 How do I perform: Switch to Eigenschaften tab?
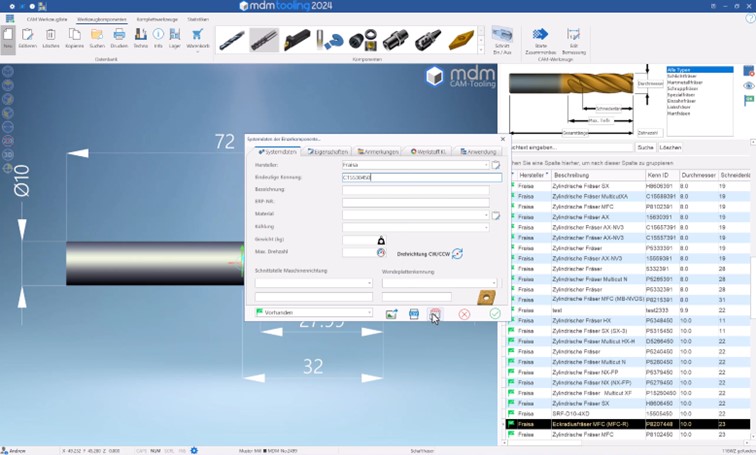328,152
